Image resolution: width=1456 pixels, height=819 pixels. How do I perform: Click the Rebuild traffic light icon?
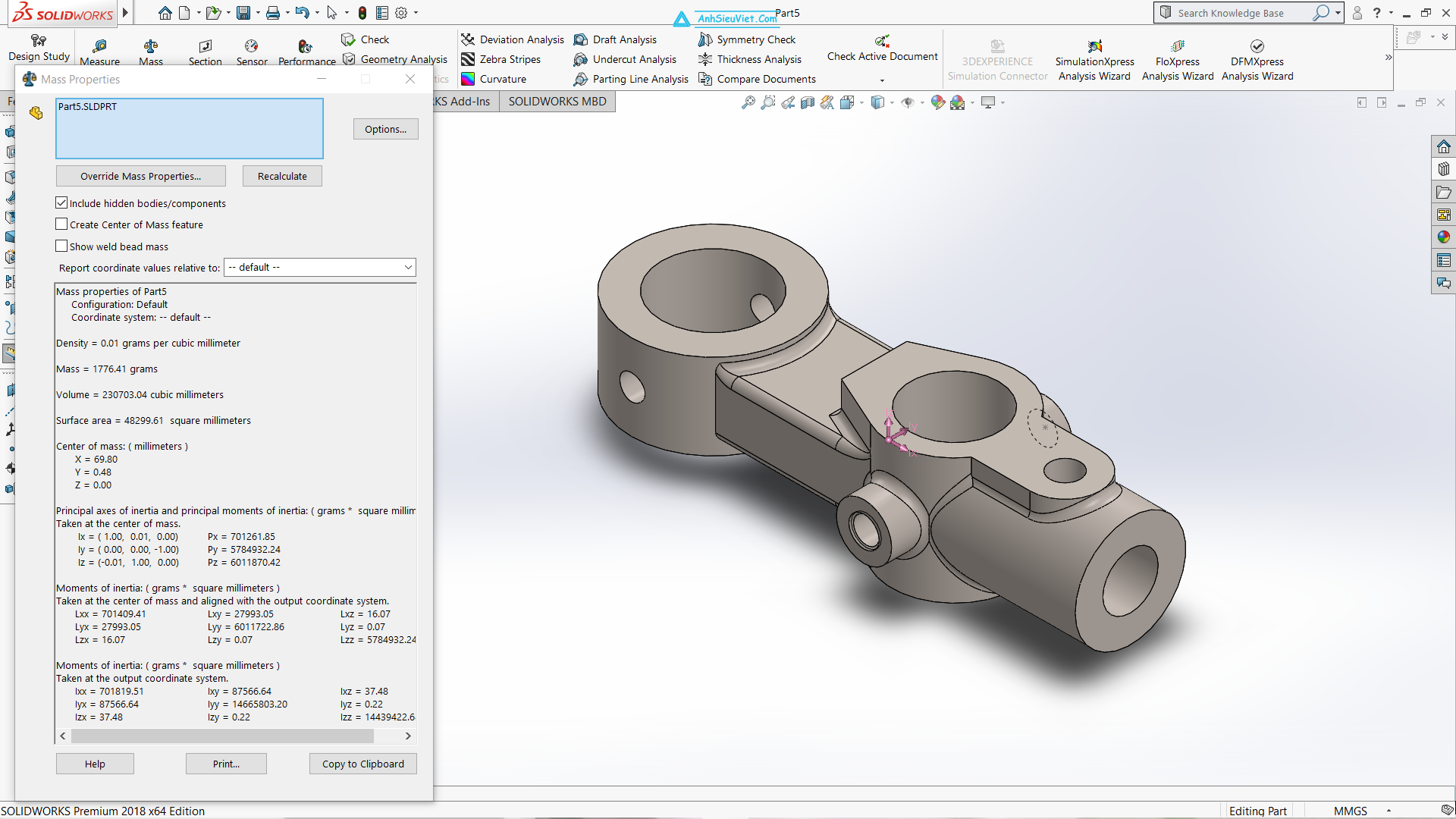(362, 13)
